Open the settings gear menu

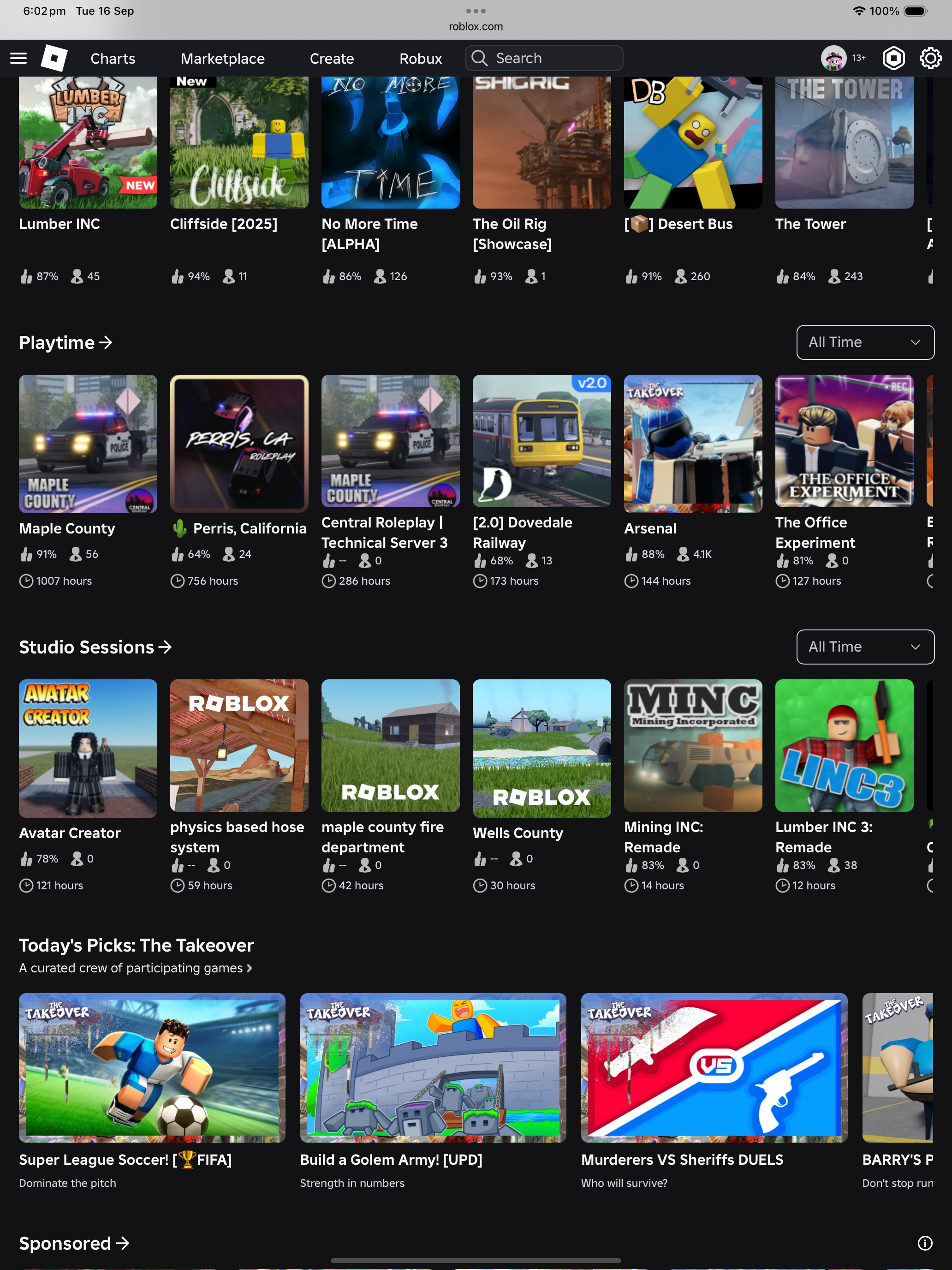pyautogui.click(x=930, y=58)
